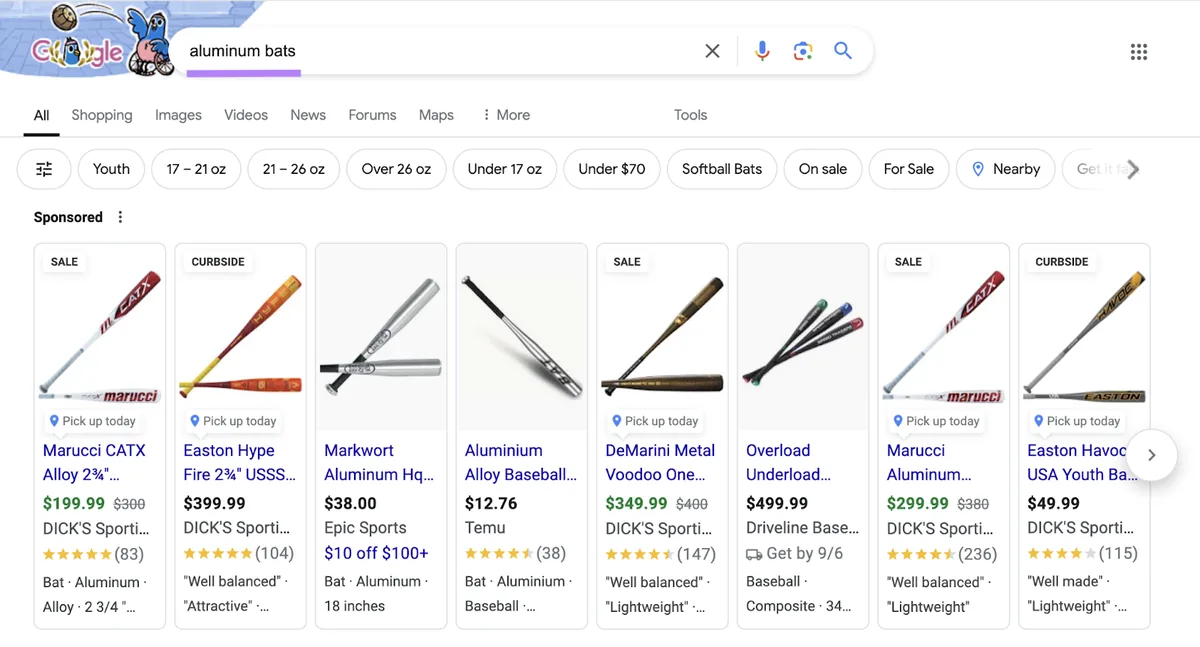Screen dimensions: 1200x647
Task: Click the $12.76 Temu price
Action: [491, 503]
